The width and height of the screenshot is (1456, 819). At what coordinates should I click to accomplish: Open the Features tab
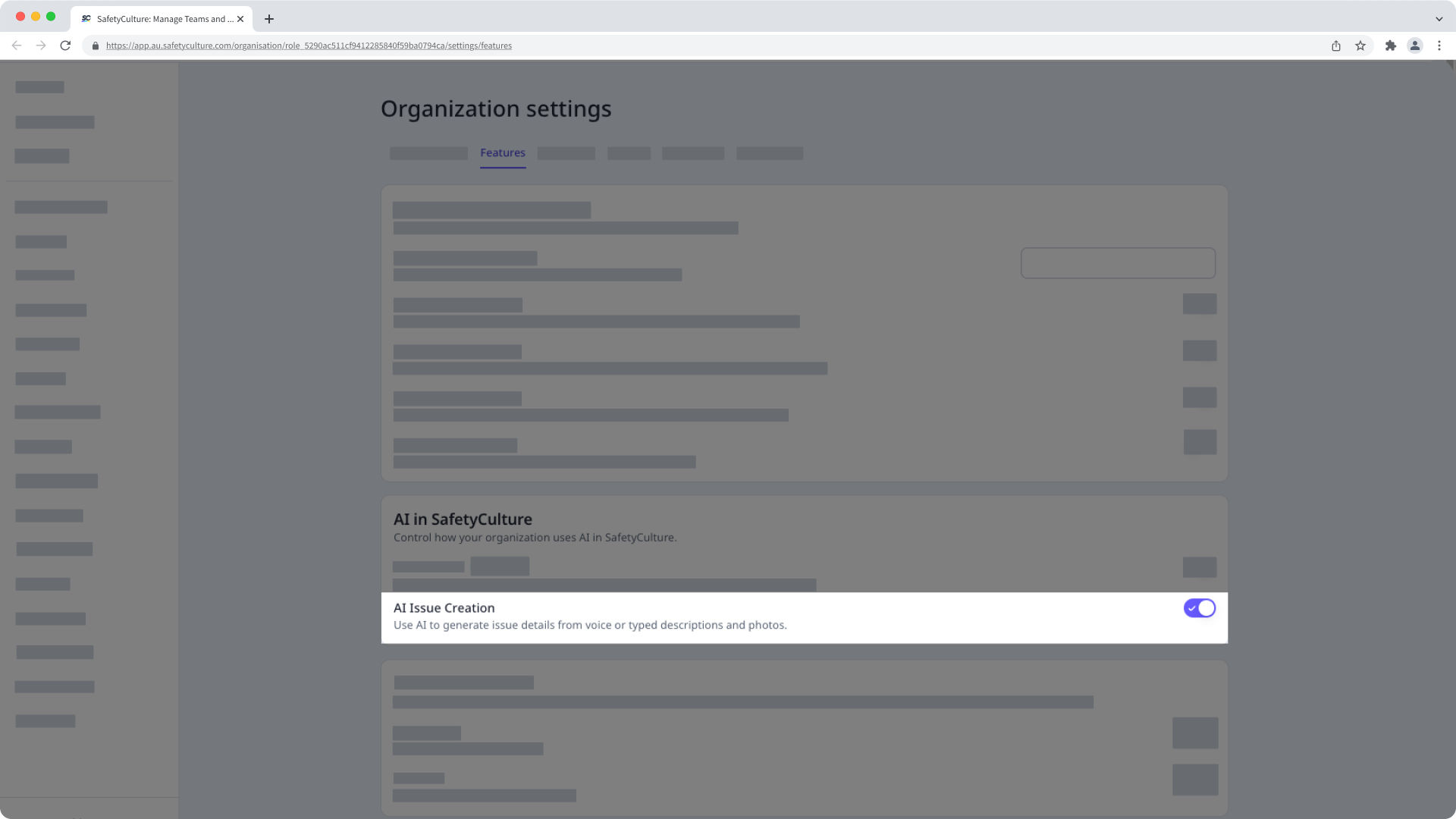pos(502,152)
